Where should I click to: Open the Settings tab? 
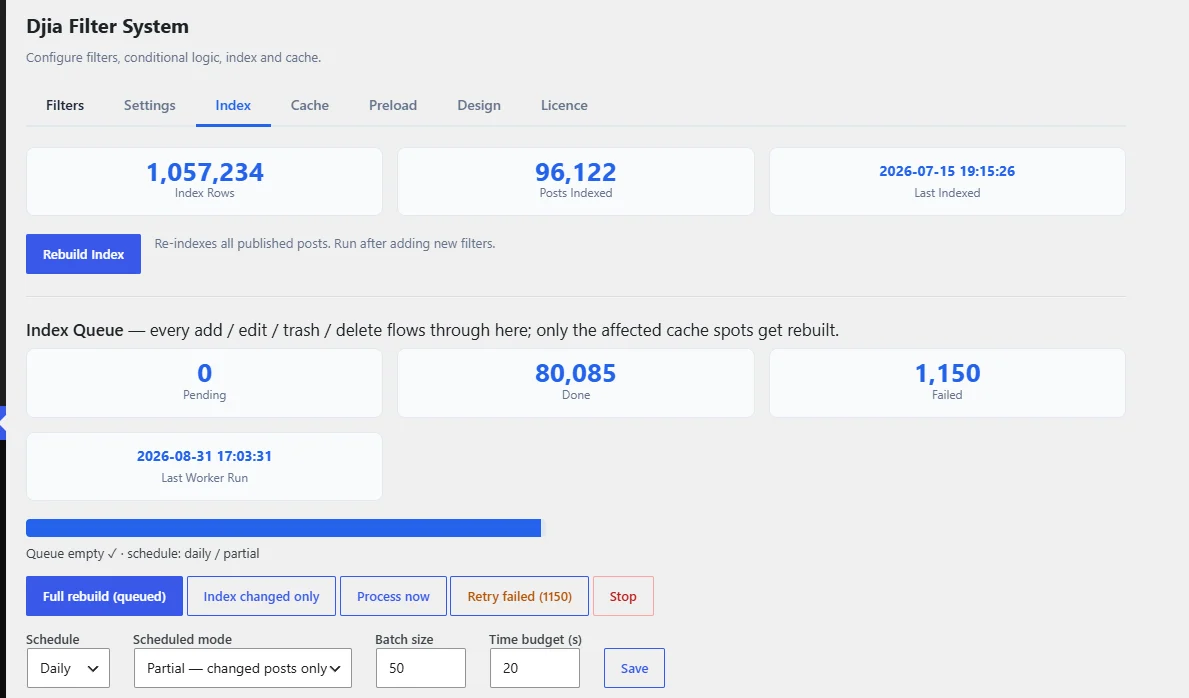[149, 105]
